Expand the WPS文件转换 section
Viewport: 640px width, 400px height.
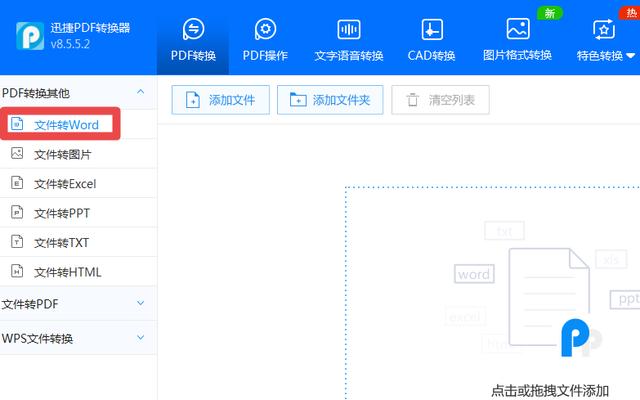pyautogui.click(x=140, y=338)
